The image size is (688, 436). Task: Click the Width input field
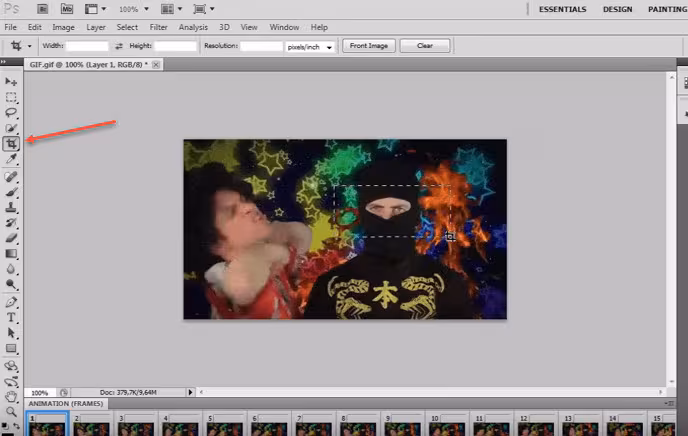point(87,46)
